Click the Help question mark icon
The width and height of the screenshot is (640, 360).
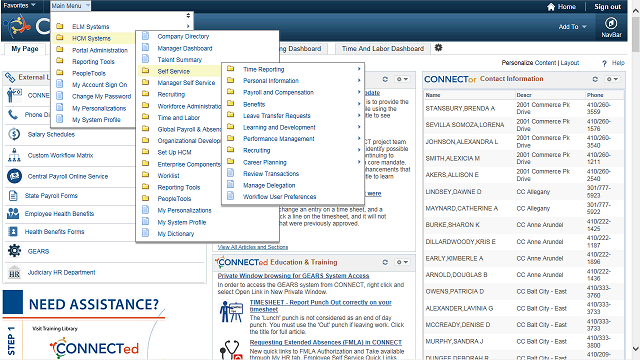tap(604, 63)
